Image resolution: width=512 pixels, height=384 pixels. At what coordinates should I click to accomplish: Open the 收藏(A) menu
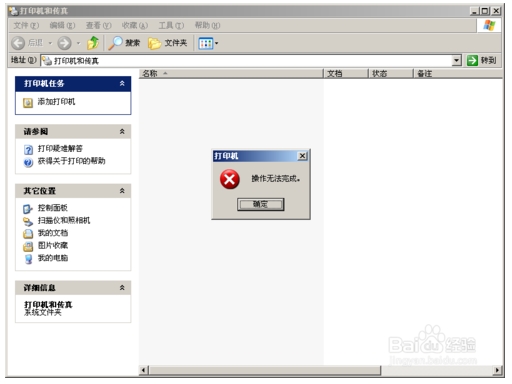tap(135, 25)
